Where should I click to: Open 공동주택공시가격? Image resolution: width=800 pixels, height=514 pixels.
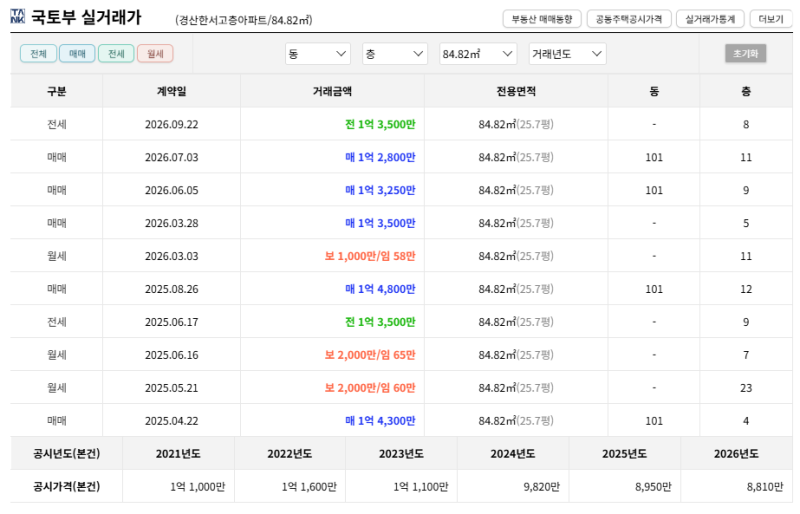629,19
